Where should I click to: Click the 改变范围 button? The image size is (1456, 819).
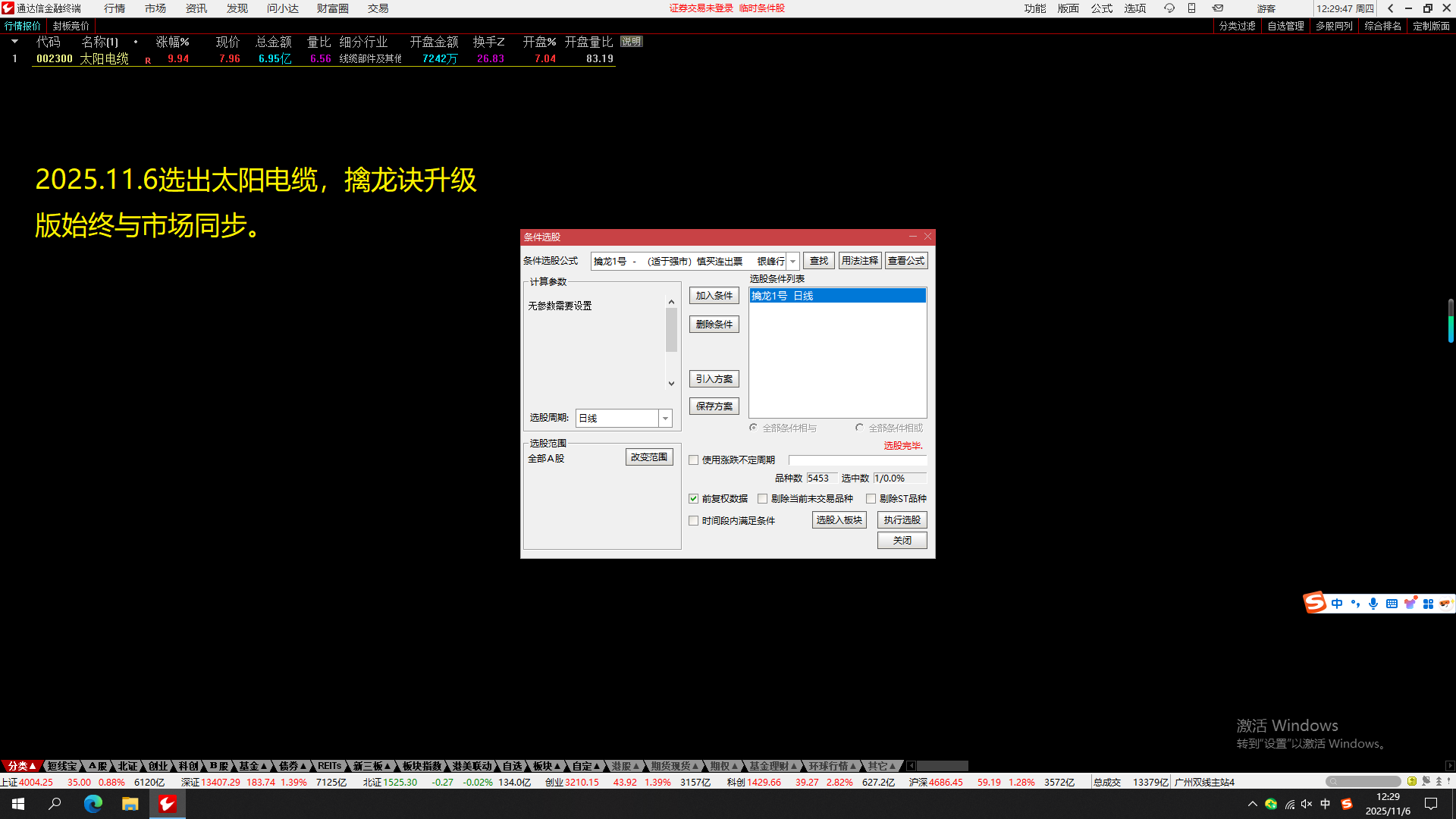coord(649,457)
